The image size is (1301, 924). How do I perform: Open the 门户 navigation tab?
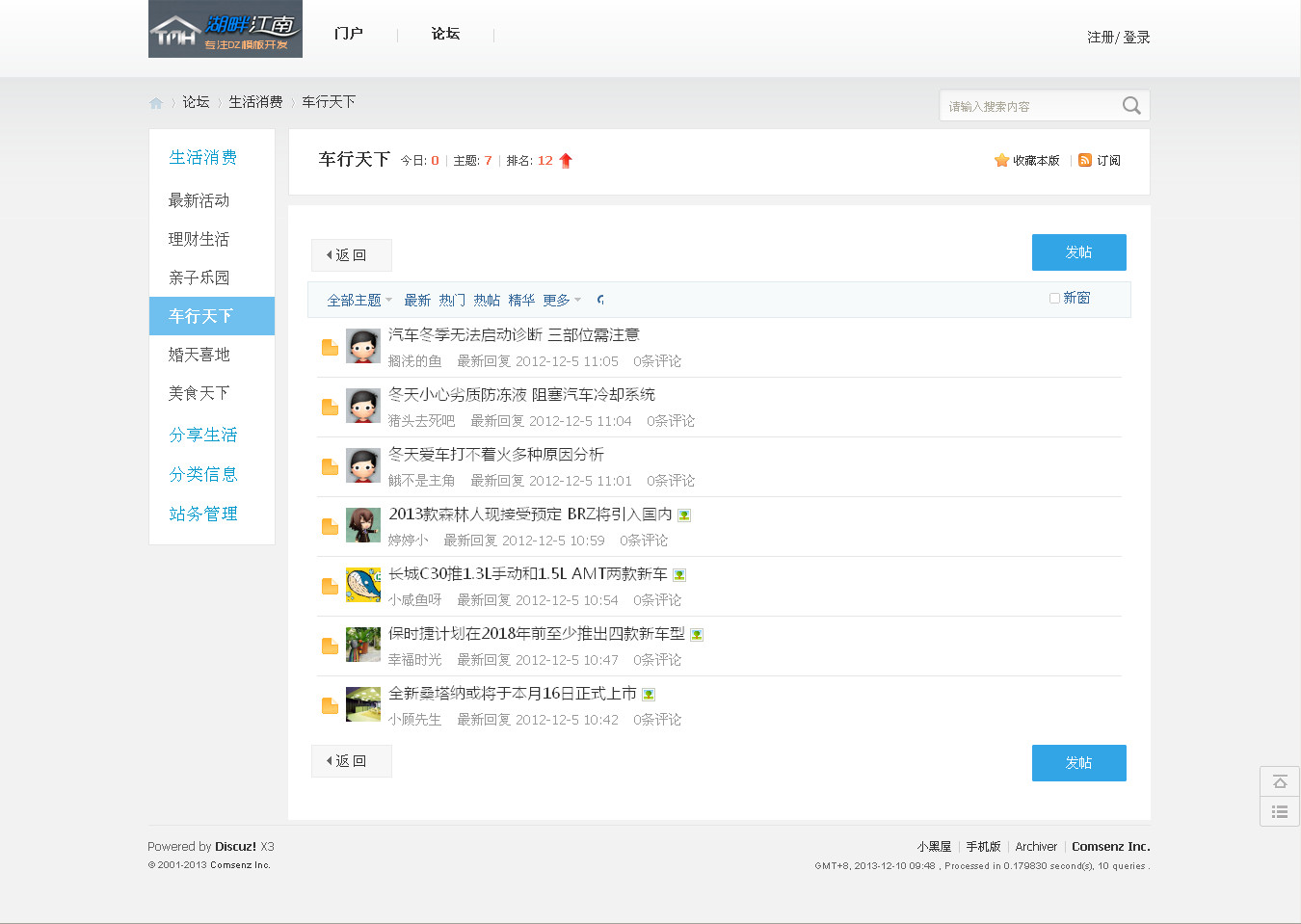coord(349,34)
